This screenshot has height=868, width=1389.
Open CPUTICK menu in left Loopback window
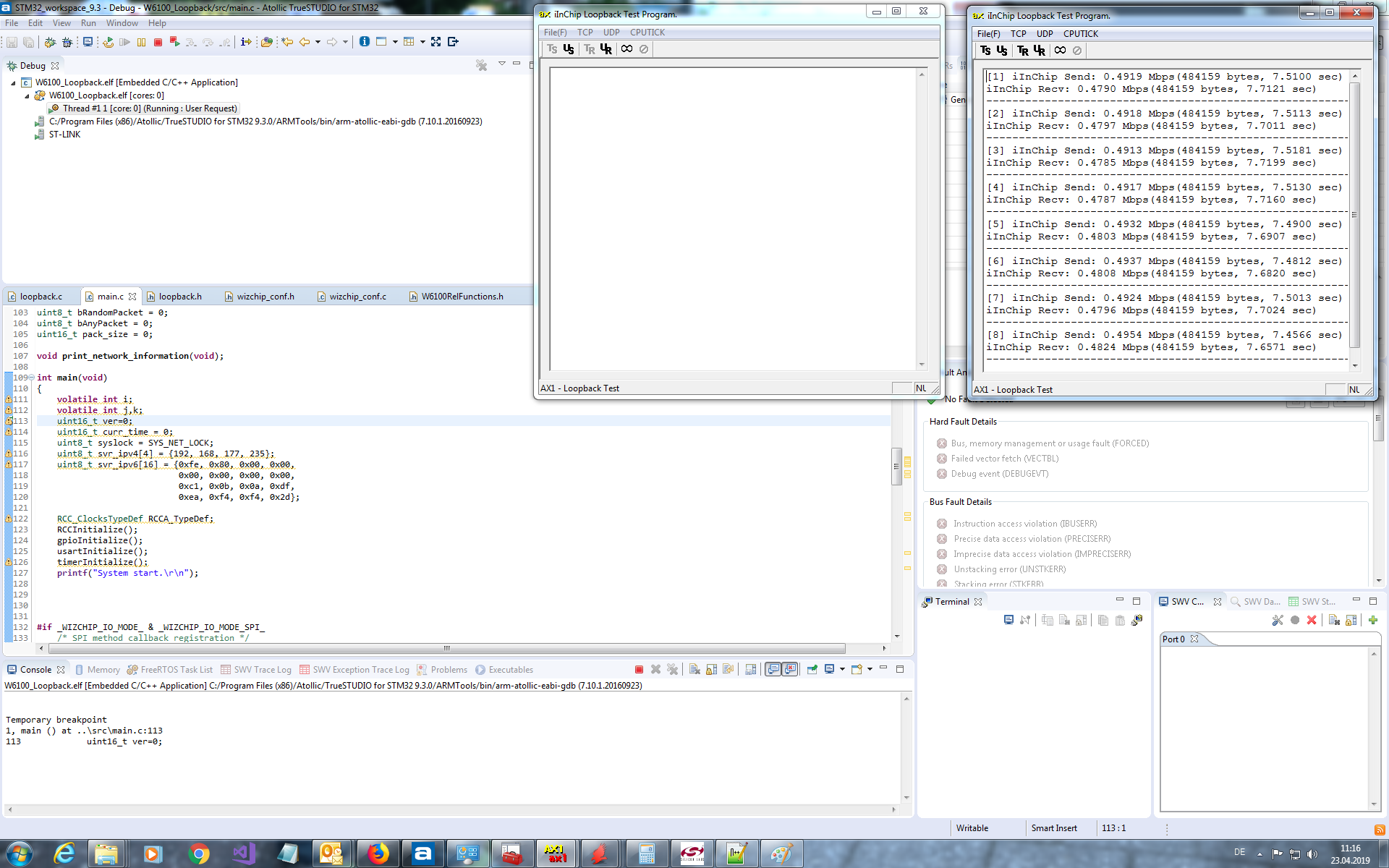click(x=647, y=33)
